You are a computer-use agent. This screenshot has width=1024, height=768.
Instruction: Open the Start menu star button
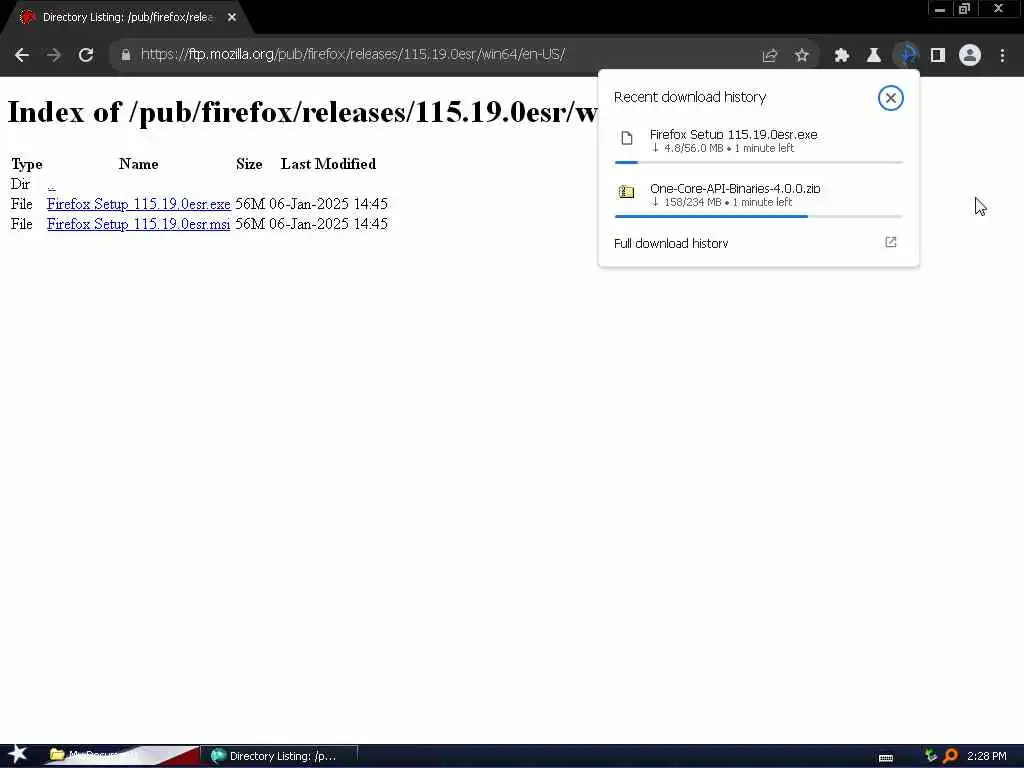tap(18, 755)
